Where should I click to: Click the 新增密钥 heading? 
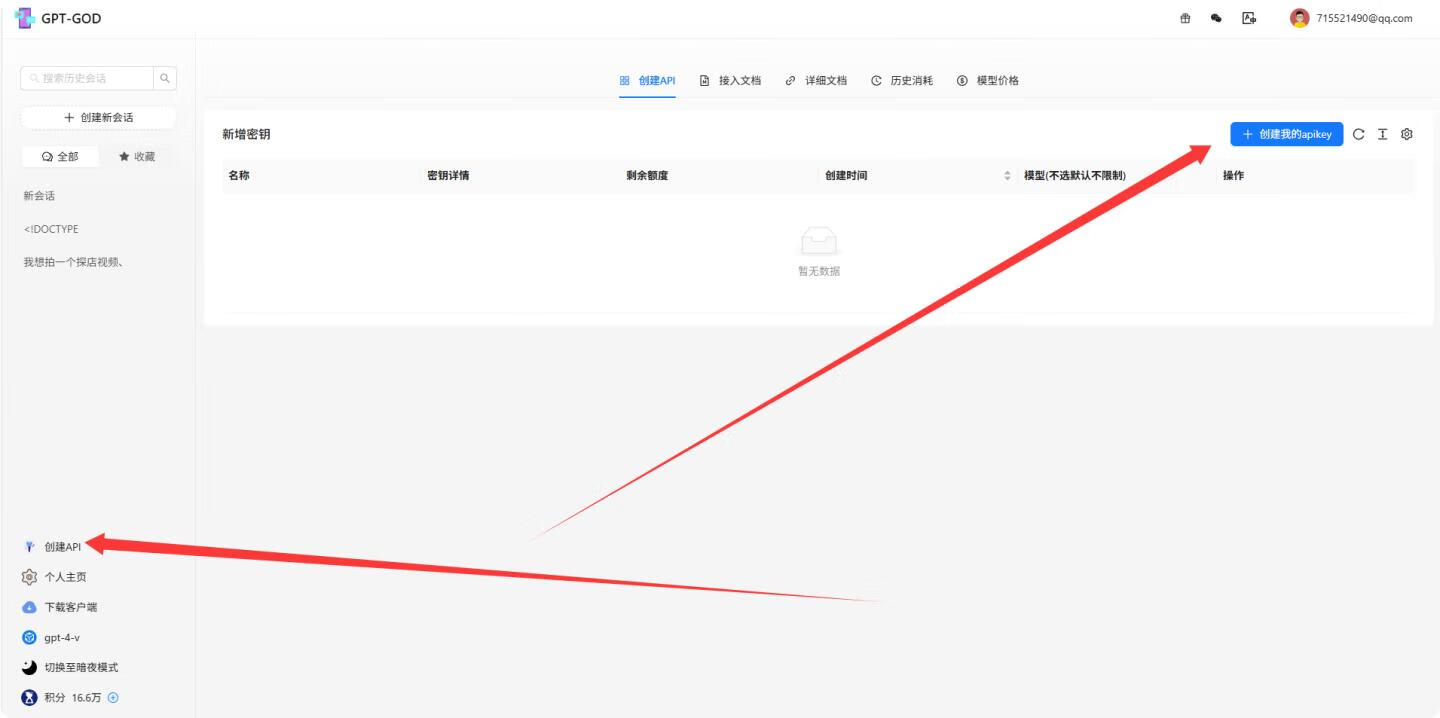point(246,134)
